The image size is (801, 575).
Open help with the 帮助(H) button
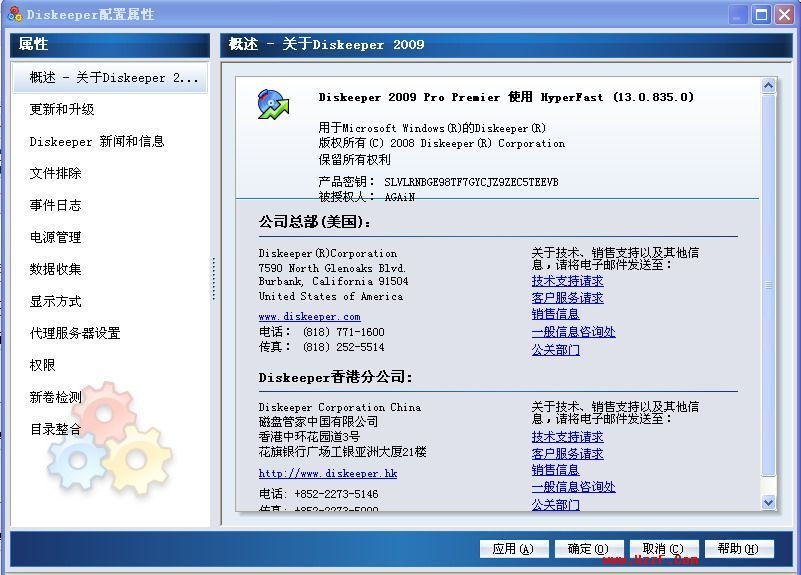pos(739,549)
